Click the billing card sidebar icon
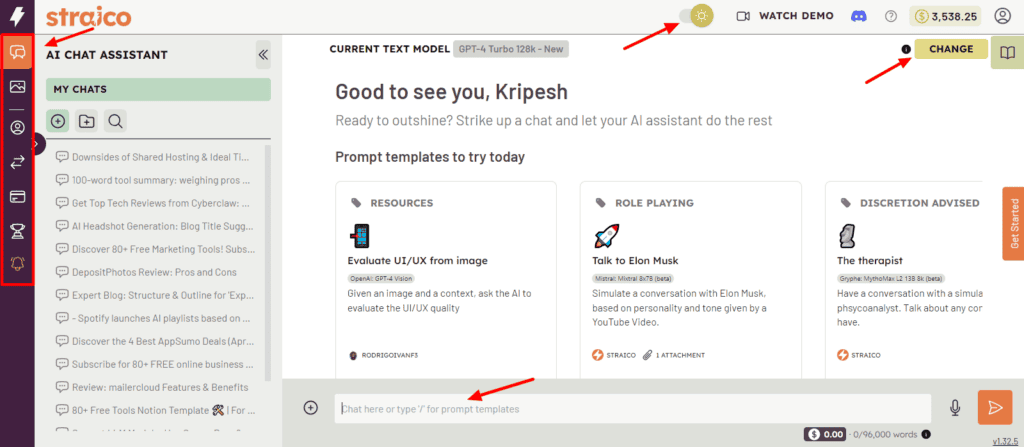The width and height of the screenshot is (1024, 447). click(17, 196)
